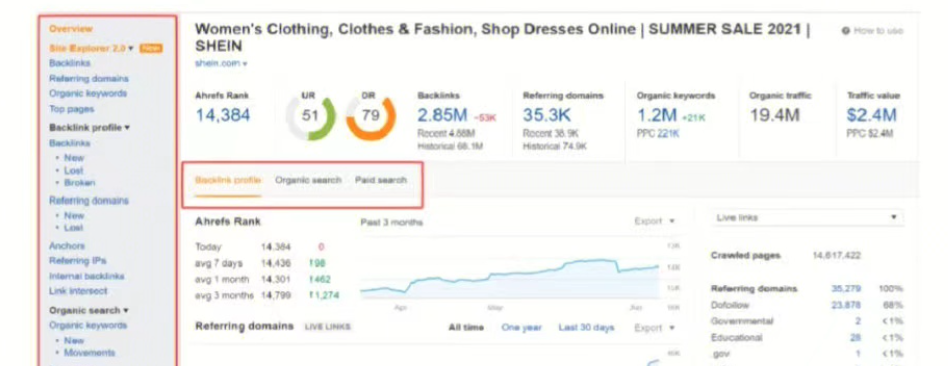Open the shein.com domain dropdown arrow

[x=245, y=64]
